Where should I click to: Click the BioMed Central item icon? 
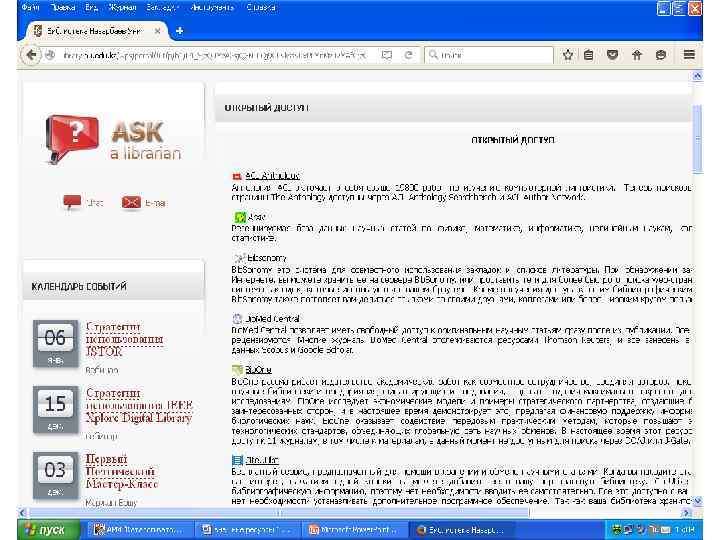tap(237, 319)
